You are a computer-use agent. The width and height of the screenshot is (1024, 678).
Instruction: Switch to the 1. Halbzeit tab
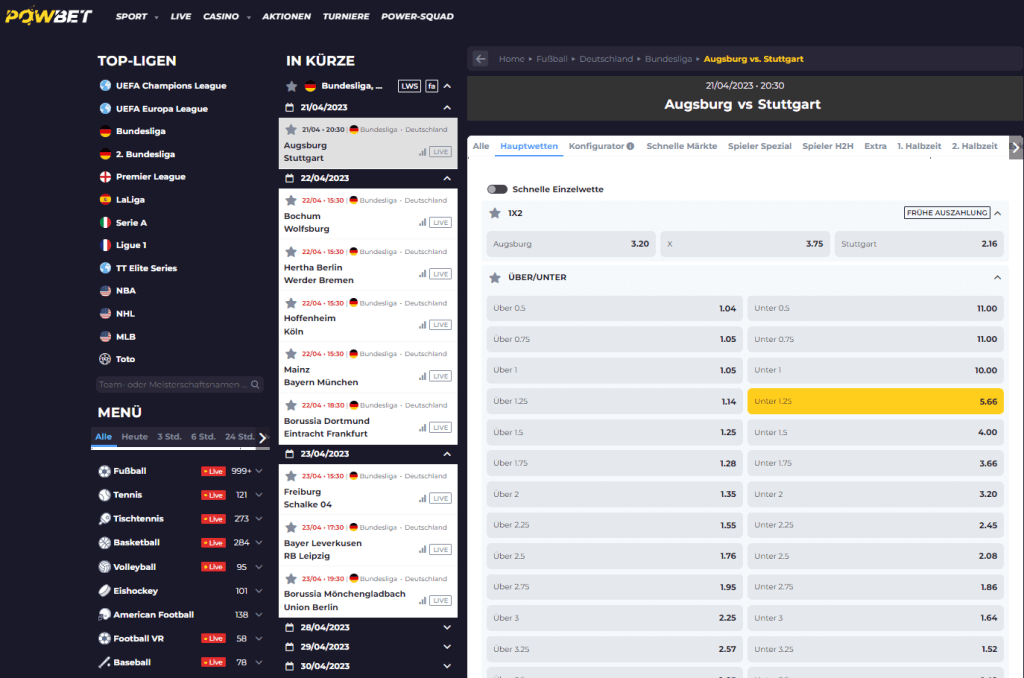click(x=919, y=146)
